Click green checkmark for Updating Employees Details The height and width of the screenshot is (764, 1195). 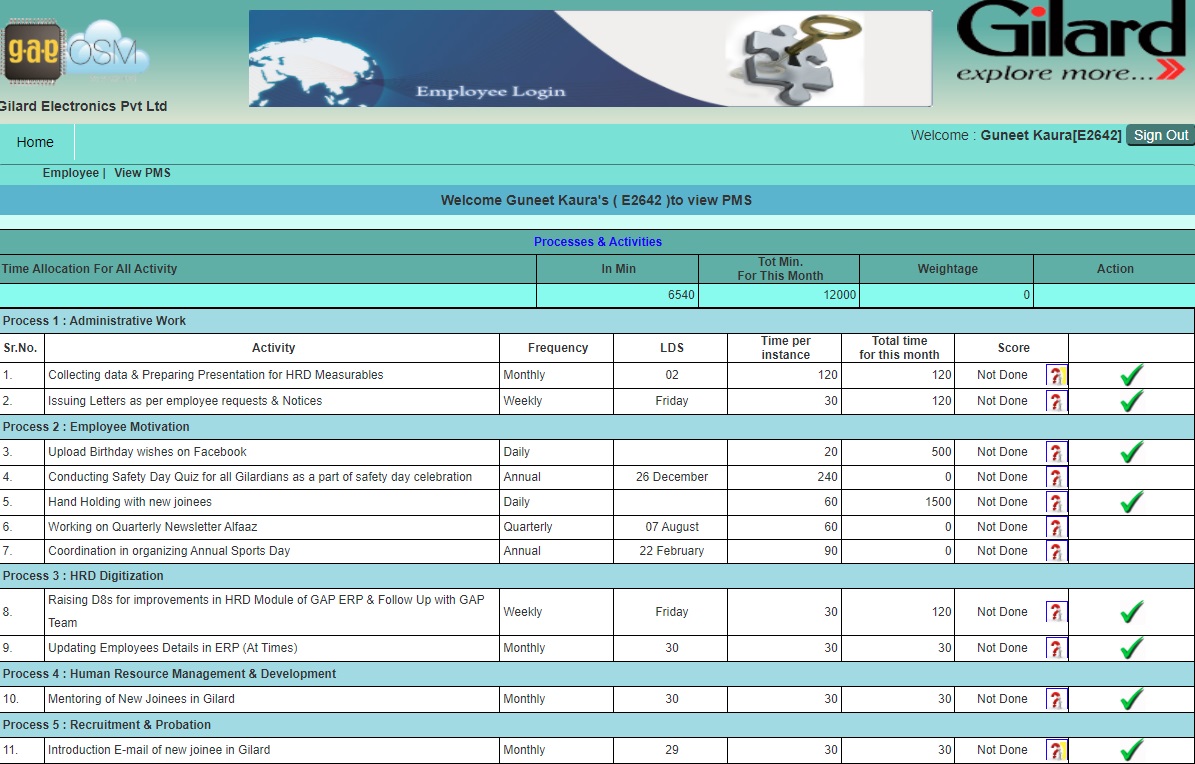pyautogui.click(x=1131, y=649)
